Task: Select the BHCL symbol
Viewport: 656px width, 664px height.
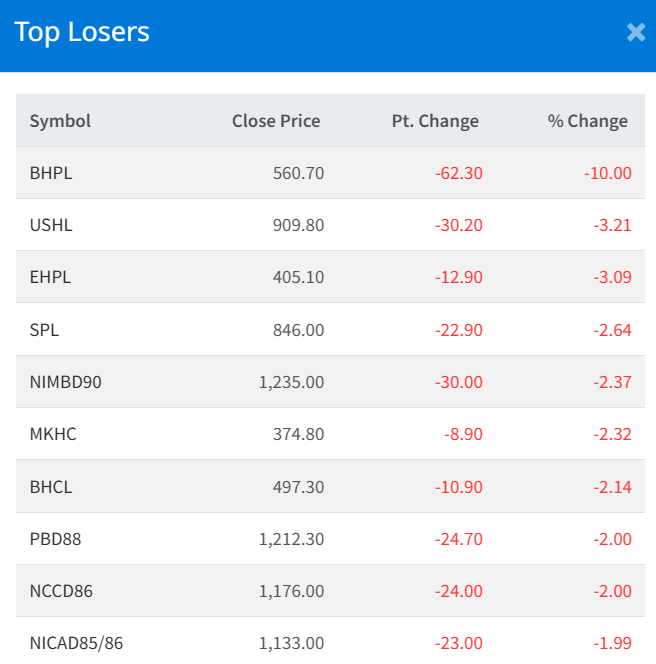Action: pyautogui.click(x=51, y=486)
